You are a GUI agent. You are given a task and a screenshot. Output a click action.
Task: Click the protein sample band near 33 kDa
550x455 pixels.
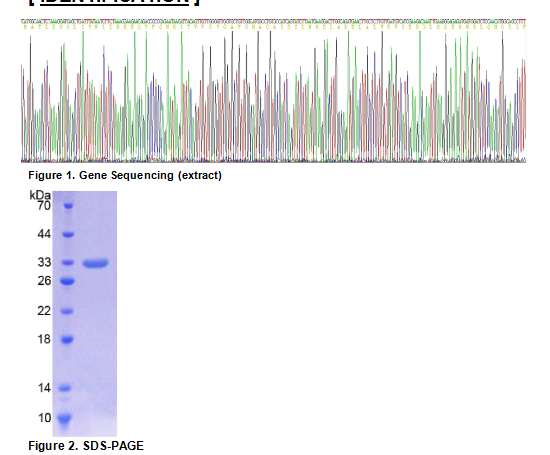tap(95, 263)
